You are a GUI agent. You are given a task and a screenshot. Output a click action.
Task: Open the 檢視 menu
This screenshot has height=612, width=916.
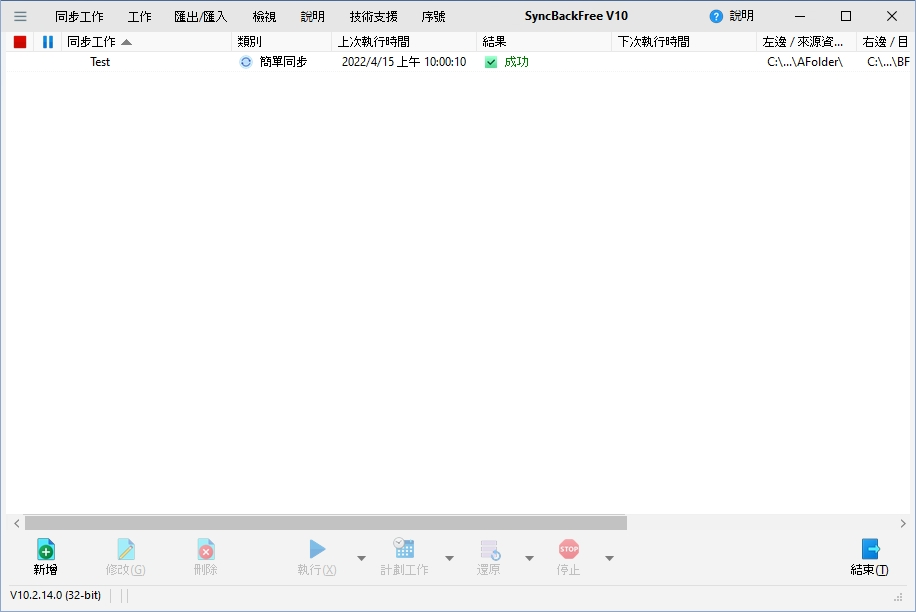[x=265, y=16]
